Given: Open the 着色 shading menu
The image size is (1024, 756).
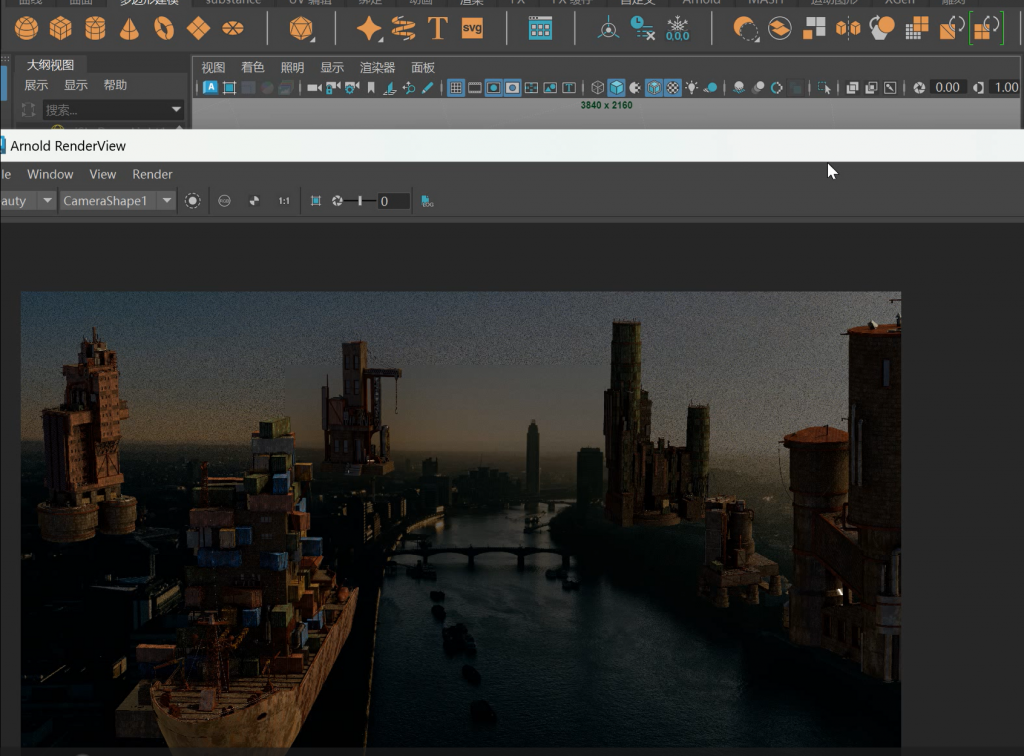Looking at the screenshot, I should [x=253, y=67].
